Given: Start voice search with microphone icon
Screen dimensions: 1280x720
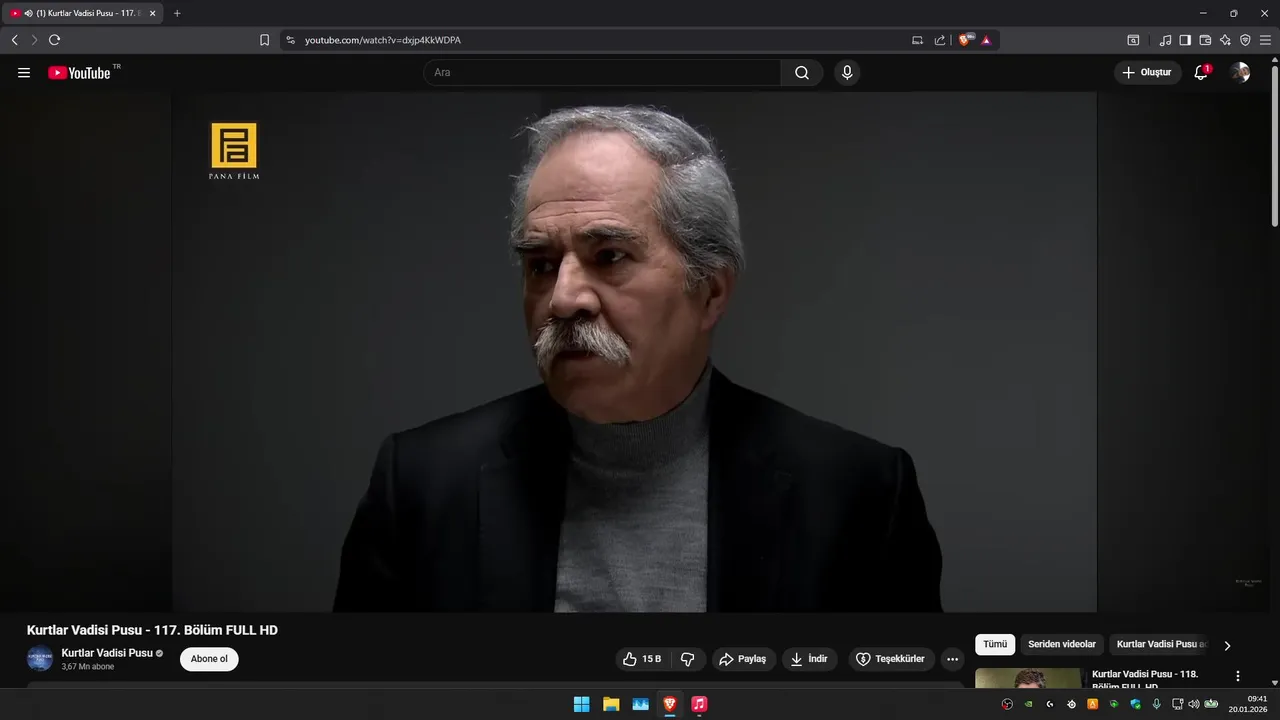Looking at the screenshot, I should 847,73.
